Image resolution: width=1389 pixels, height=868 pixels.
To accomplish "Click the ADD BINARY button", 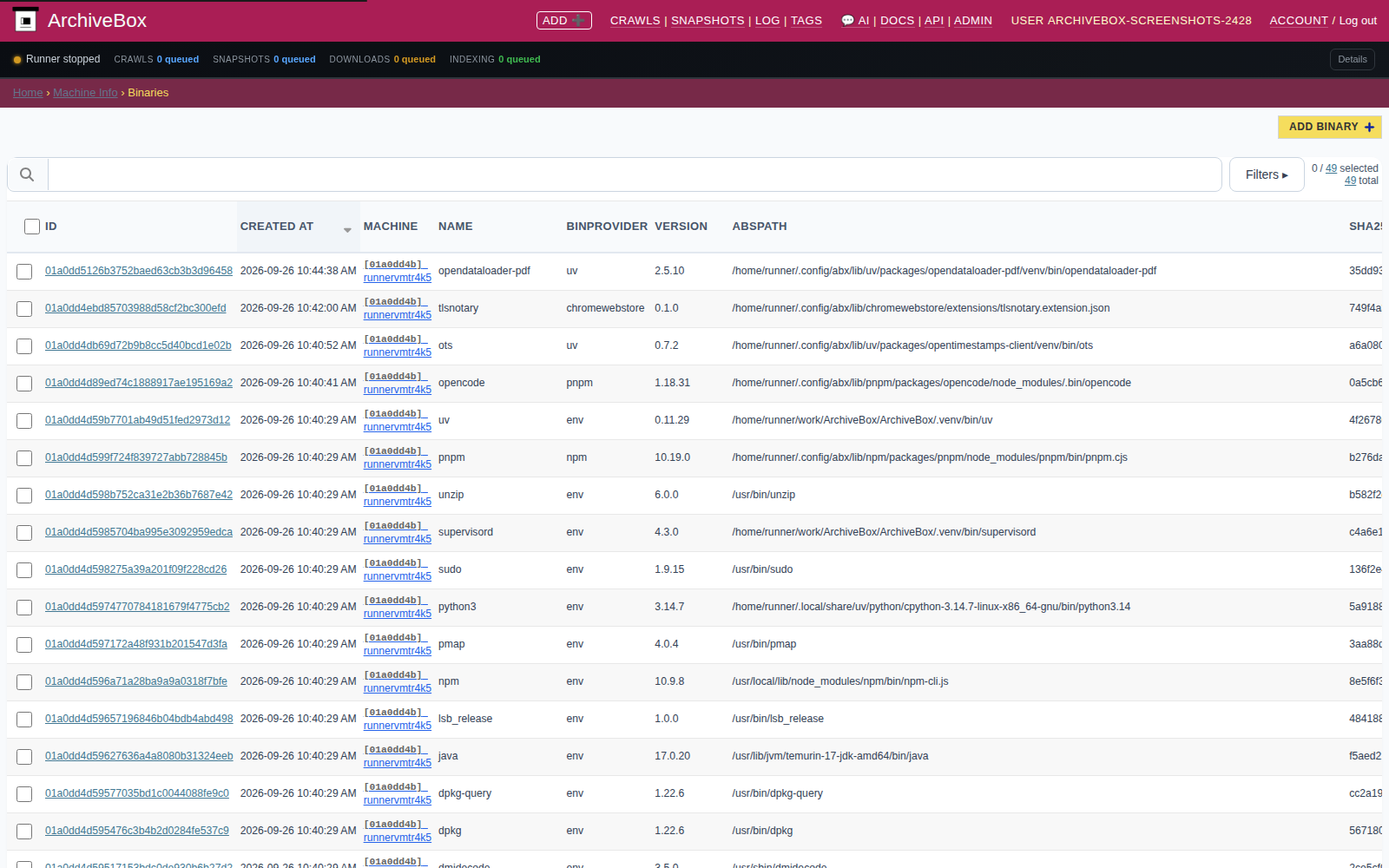I will (1330, 127).
